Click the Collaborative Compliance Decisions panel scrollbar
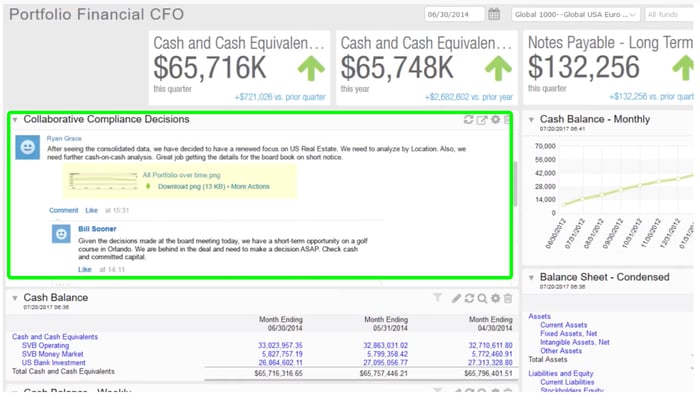Image resolution: width=700 pixels, height=397 pixels. pos(515,184)
